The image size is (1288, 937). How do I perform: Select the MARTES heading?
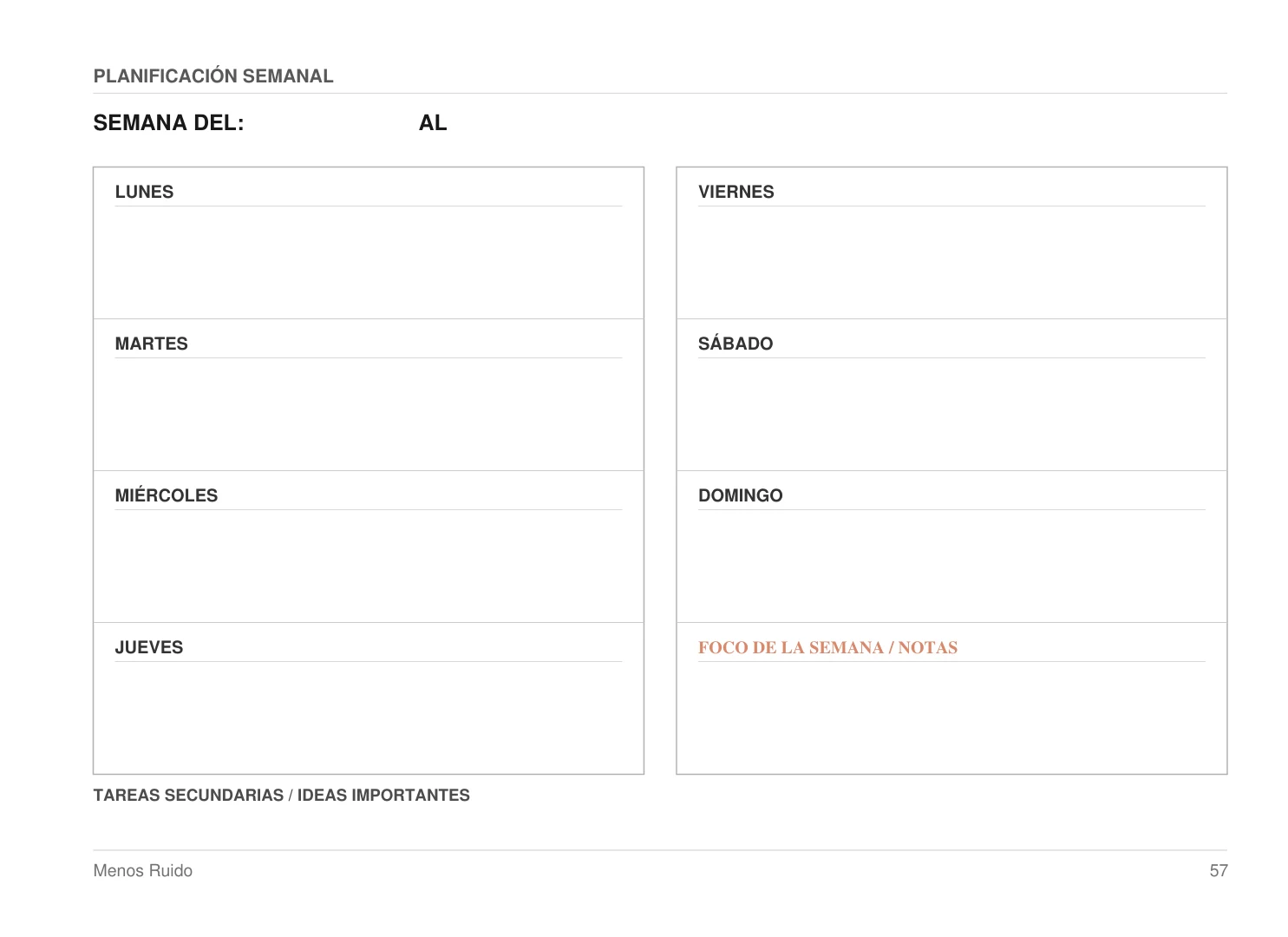point(151,344)
